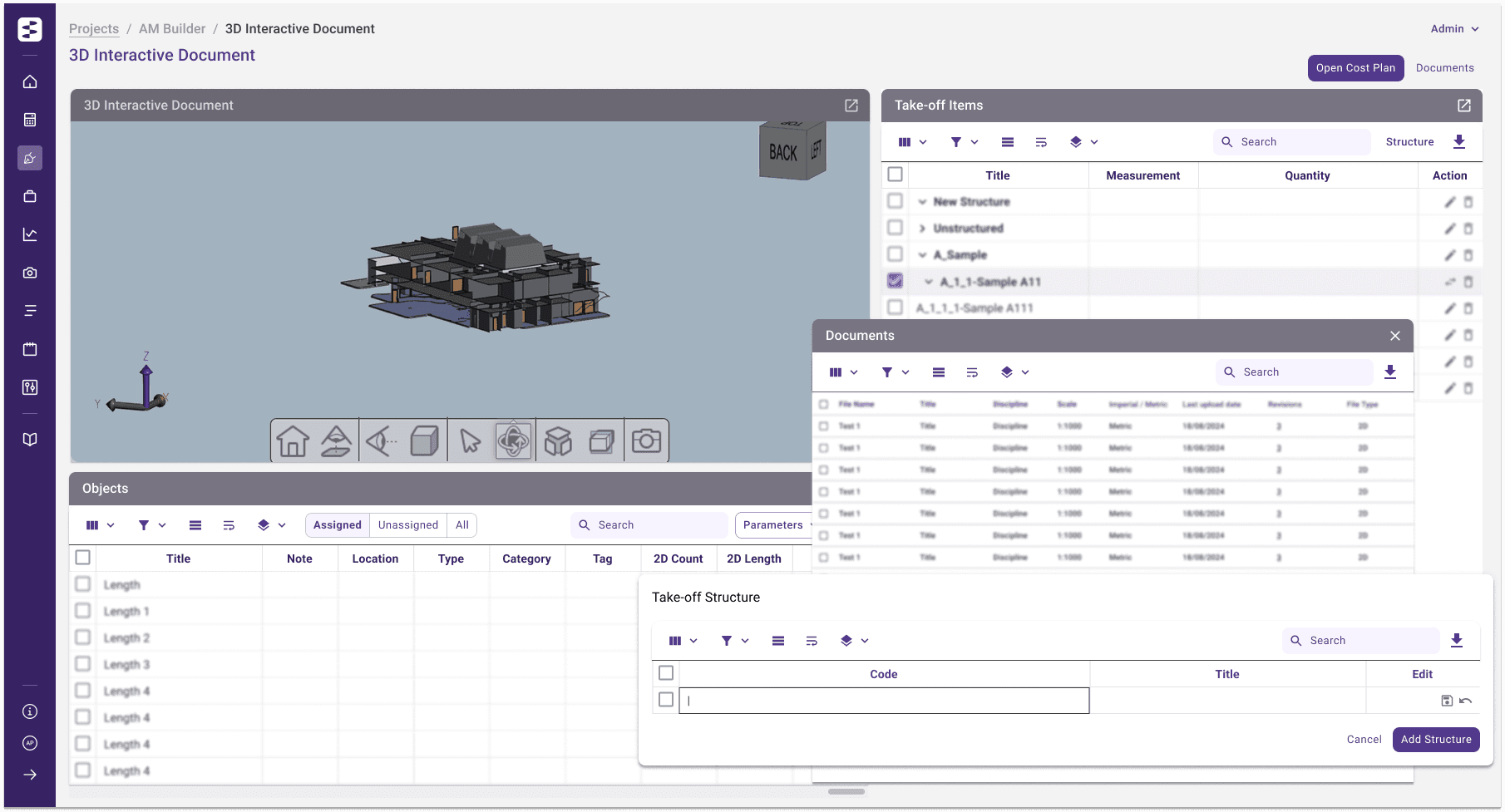Activate the orbit tool in the 3D viewer toolbar
Image resolution: width=1505 pixels, height=812 pixels.
[x=513, y=440]
